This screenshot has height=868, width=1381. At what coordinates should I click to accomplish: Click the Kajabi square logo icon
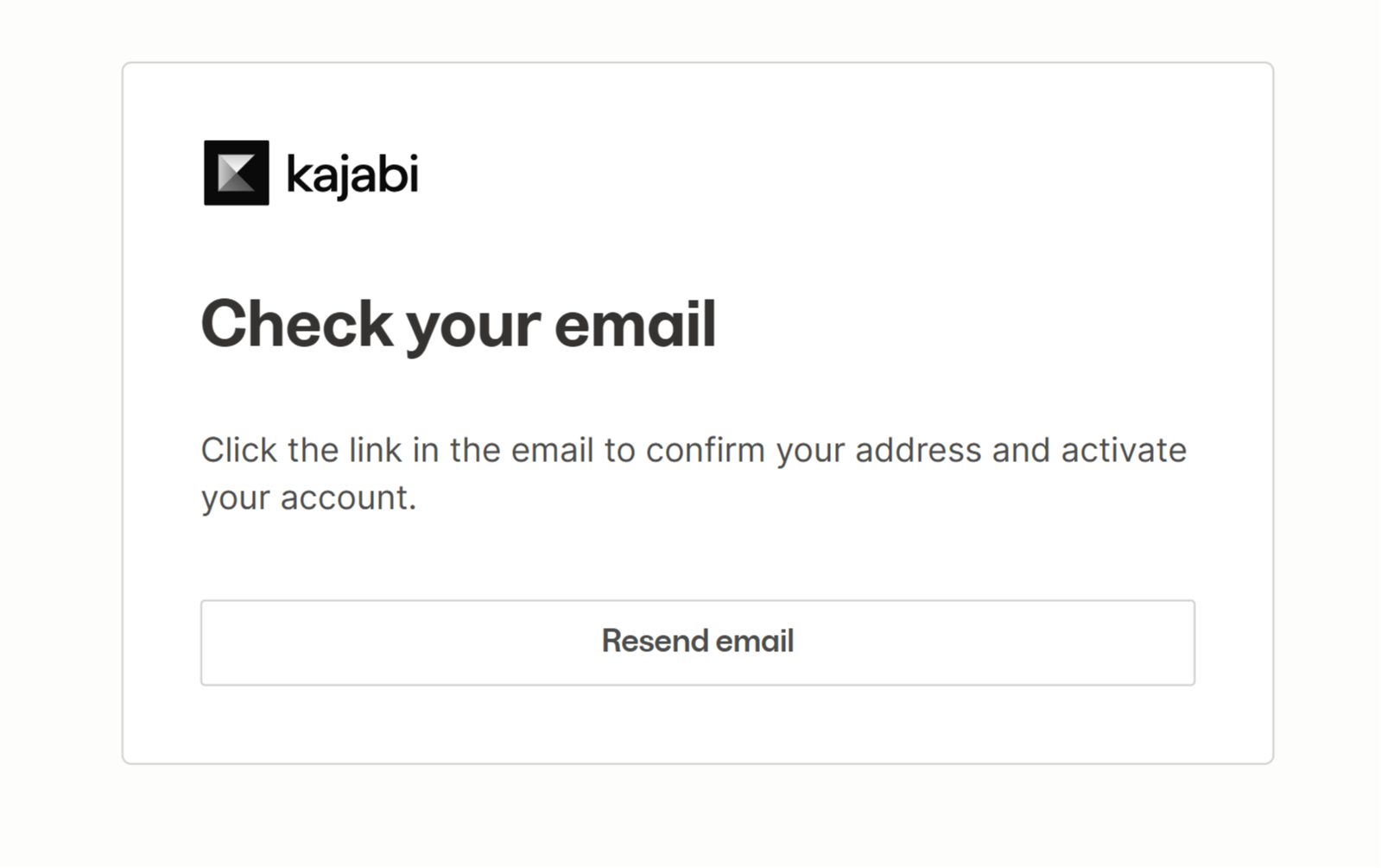(x=236, y=173)
